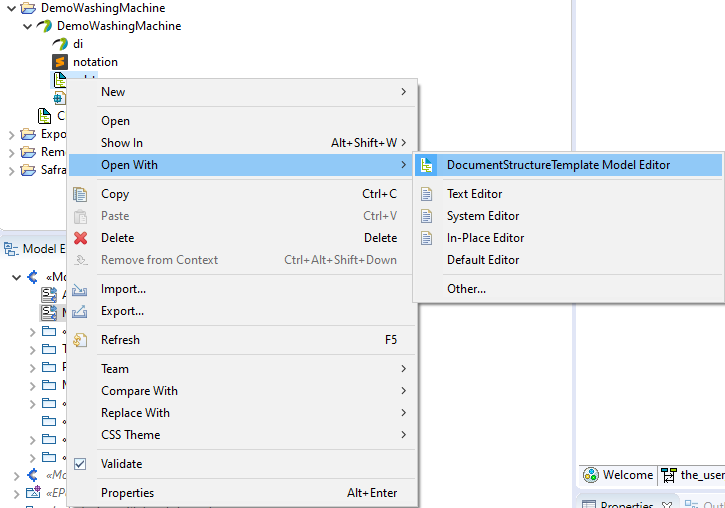Choose Text Editor in Open With submenu

[569, 194]
